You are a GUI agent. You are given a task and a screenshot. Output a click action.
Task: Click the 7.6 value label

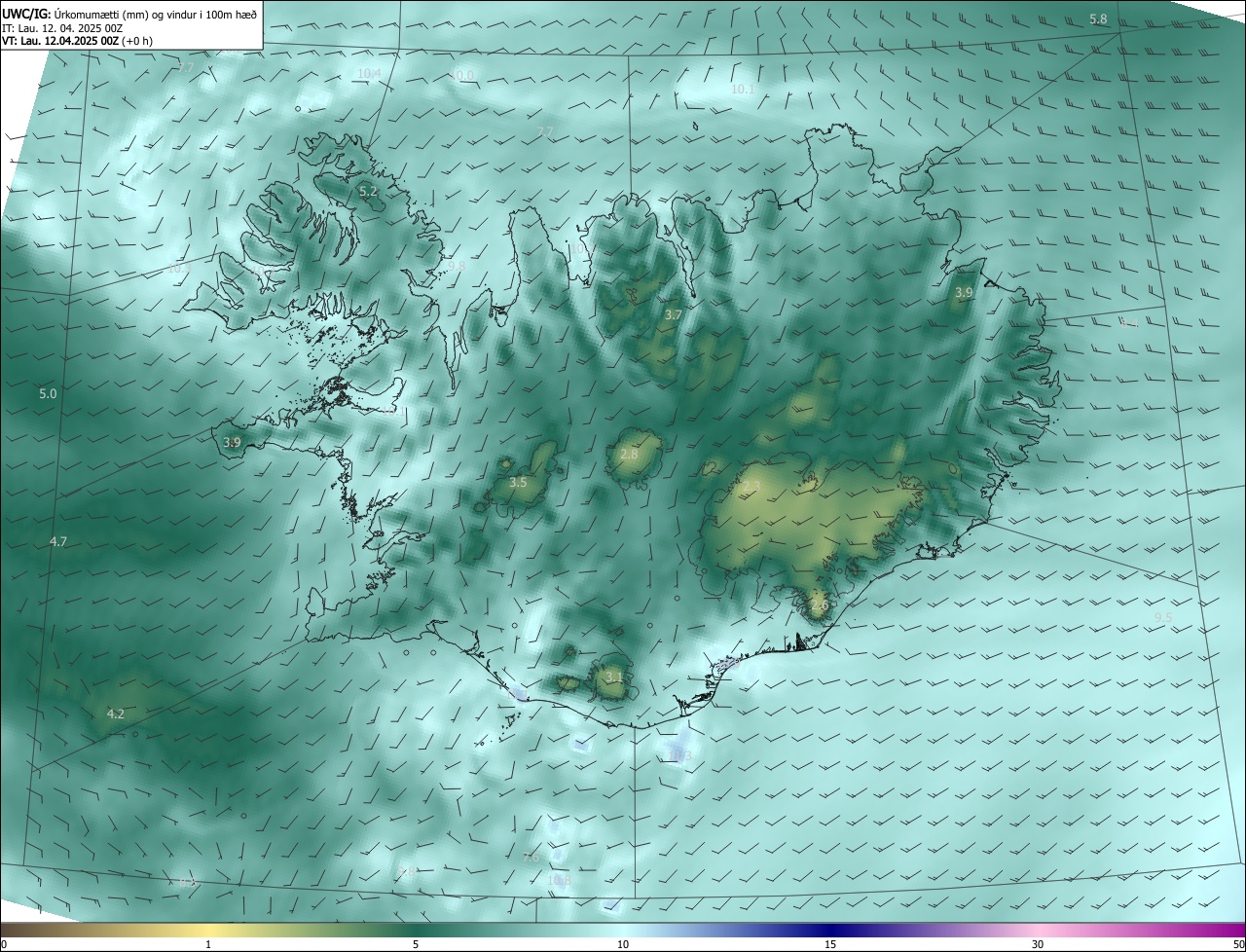tap(531, 858)
